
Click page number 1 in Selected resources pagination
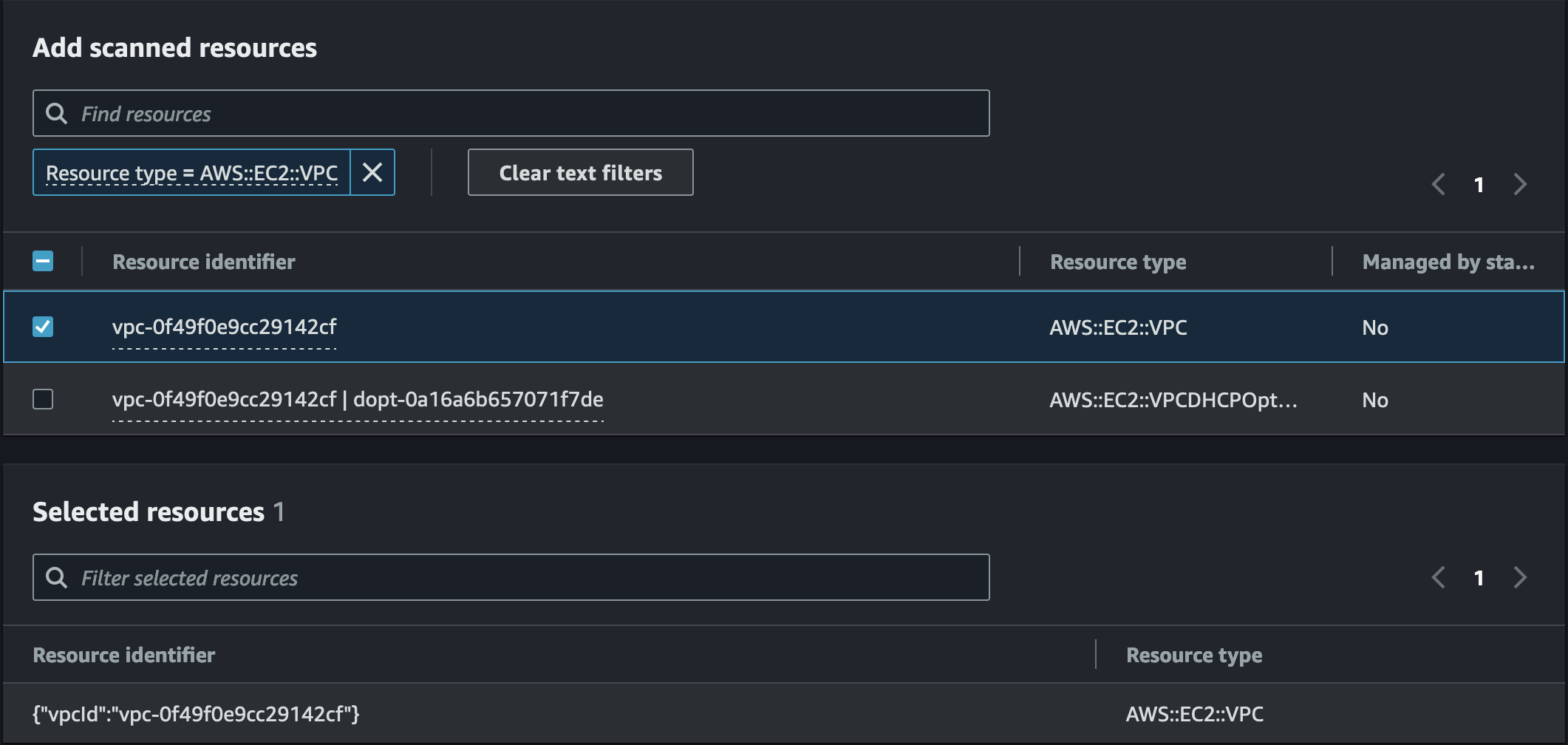(1479, 577)
